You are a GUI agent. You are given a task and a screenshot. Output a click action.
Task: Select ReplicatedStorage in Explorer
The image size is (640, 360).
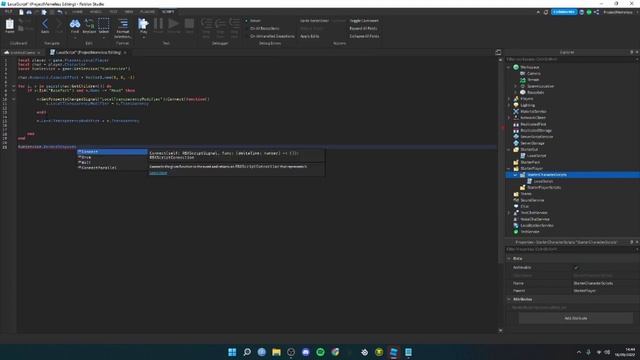point(536,130)
